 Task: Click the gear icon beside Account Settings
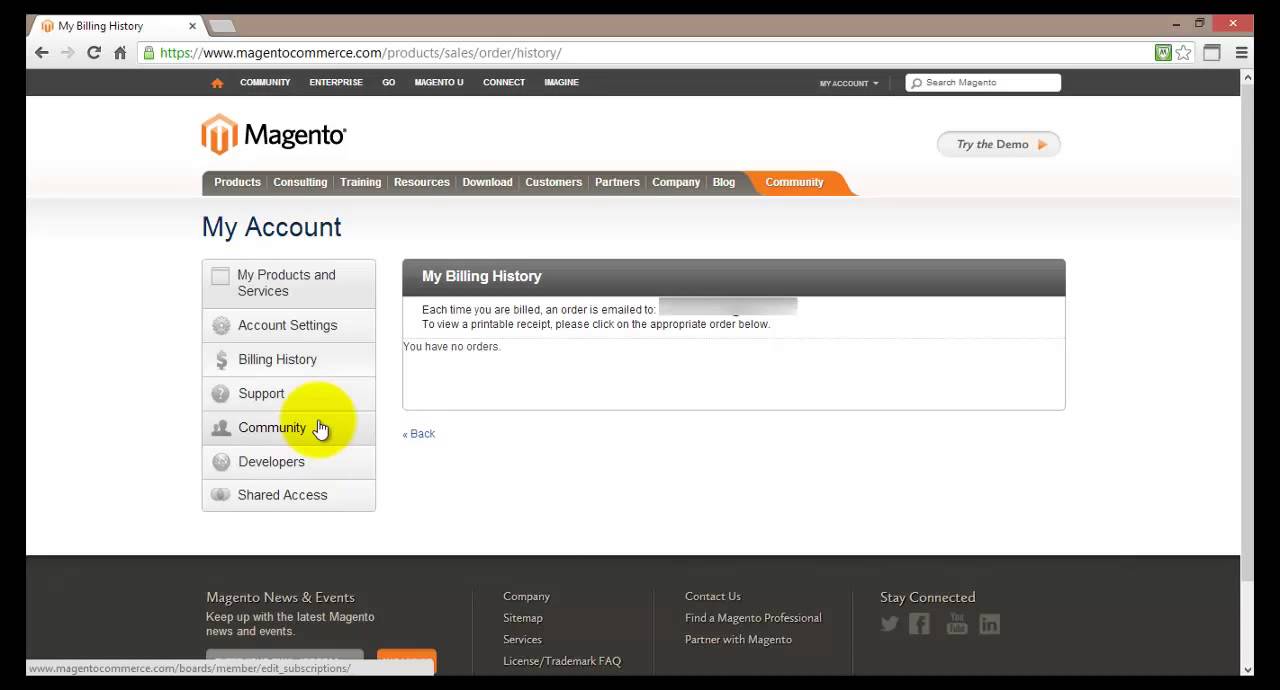point(221,325)
